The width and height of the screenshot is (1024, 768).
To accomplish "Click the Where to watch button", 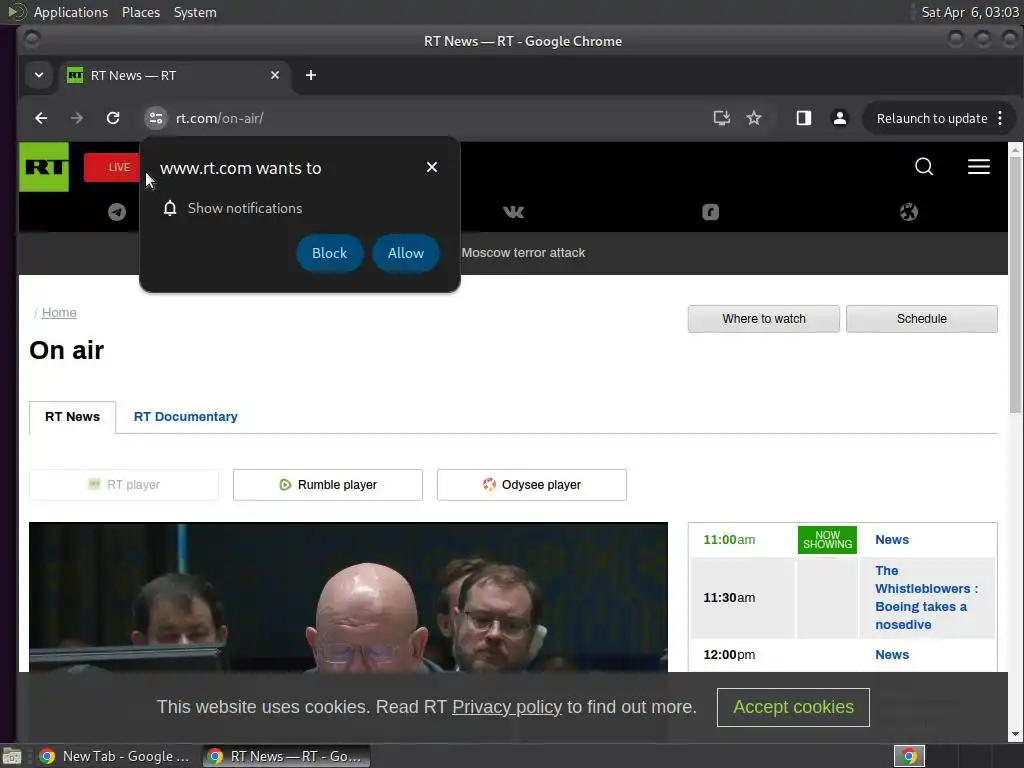I will click(x=763, y=319).
